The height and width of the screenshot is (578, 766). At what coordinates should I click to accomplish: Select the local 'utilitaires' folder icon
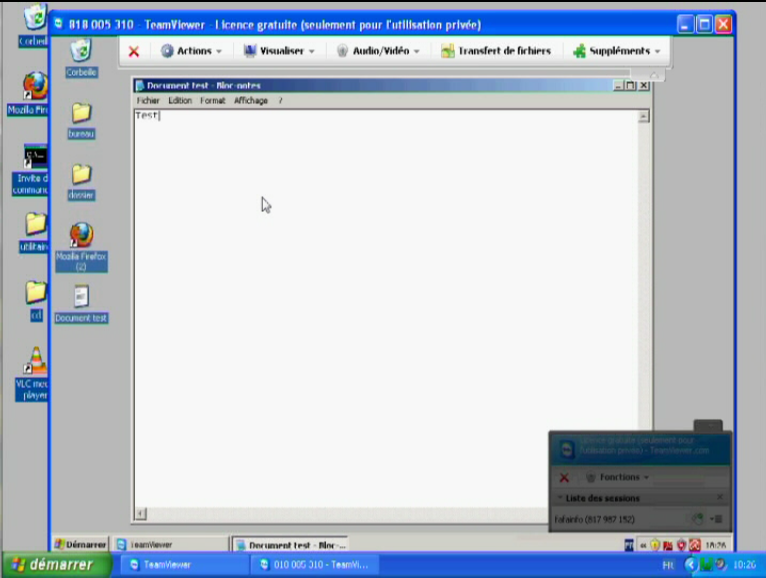33,233
